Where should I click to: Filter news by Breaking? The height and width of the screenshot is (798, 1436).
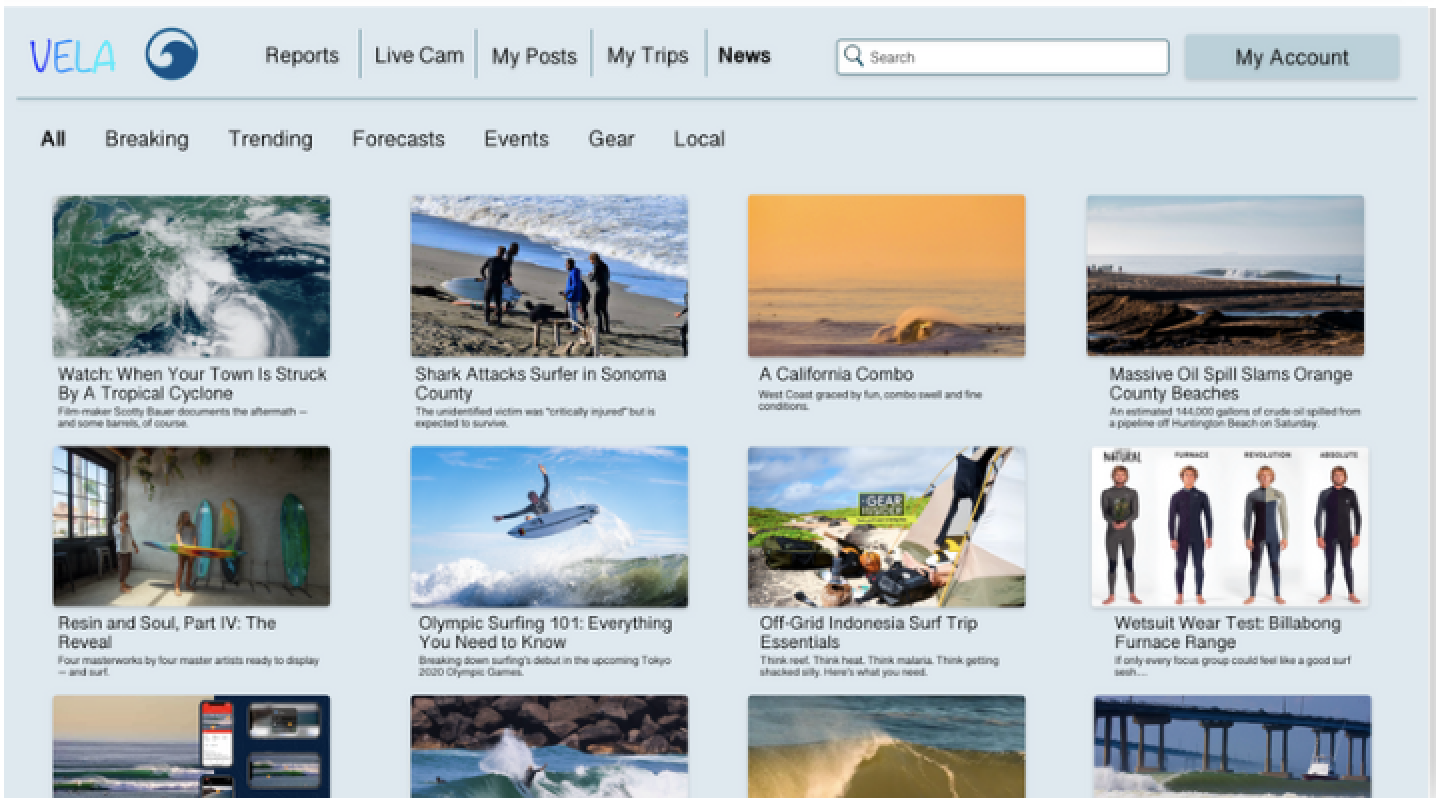(147, 139)
